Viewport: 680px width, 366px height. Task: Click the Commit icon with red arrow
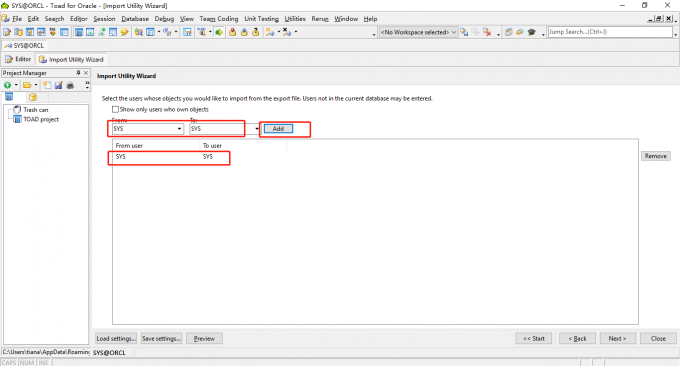[233, 32]
